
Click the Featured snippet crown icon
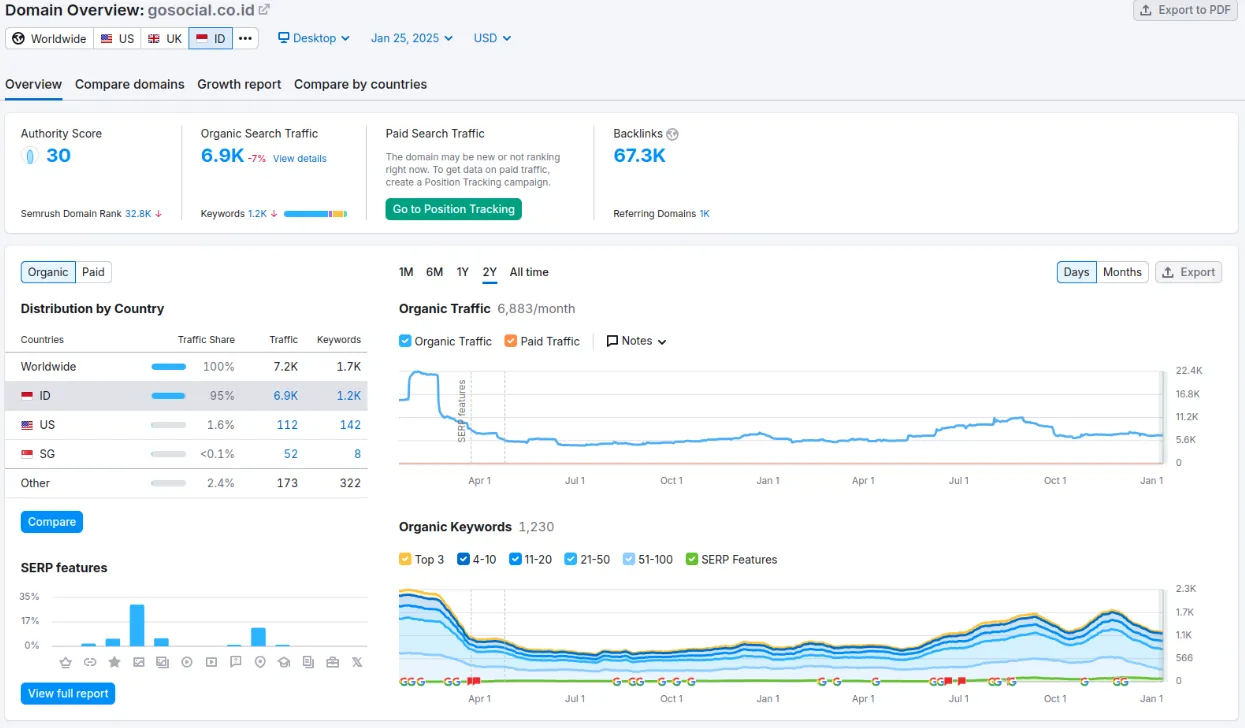66,662
